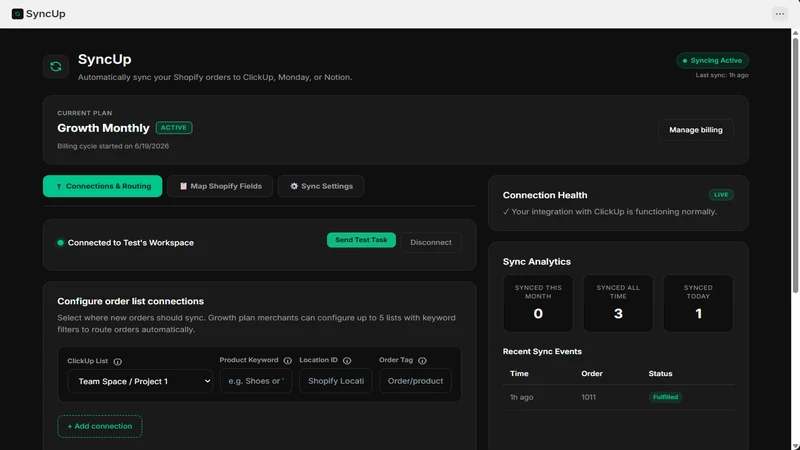Click the Synced This Month card
800x450 pixels.
[538, 304]
